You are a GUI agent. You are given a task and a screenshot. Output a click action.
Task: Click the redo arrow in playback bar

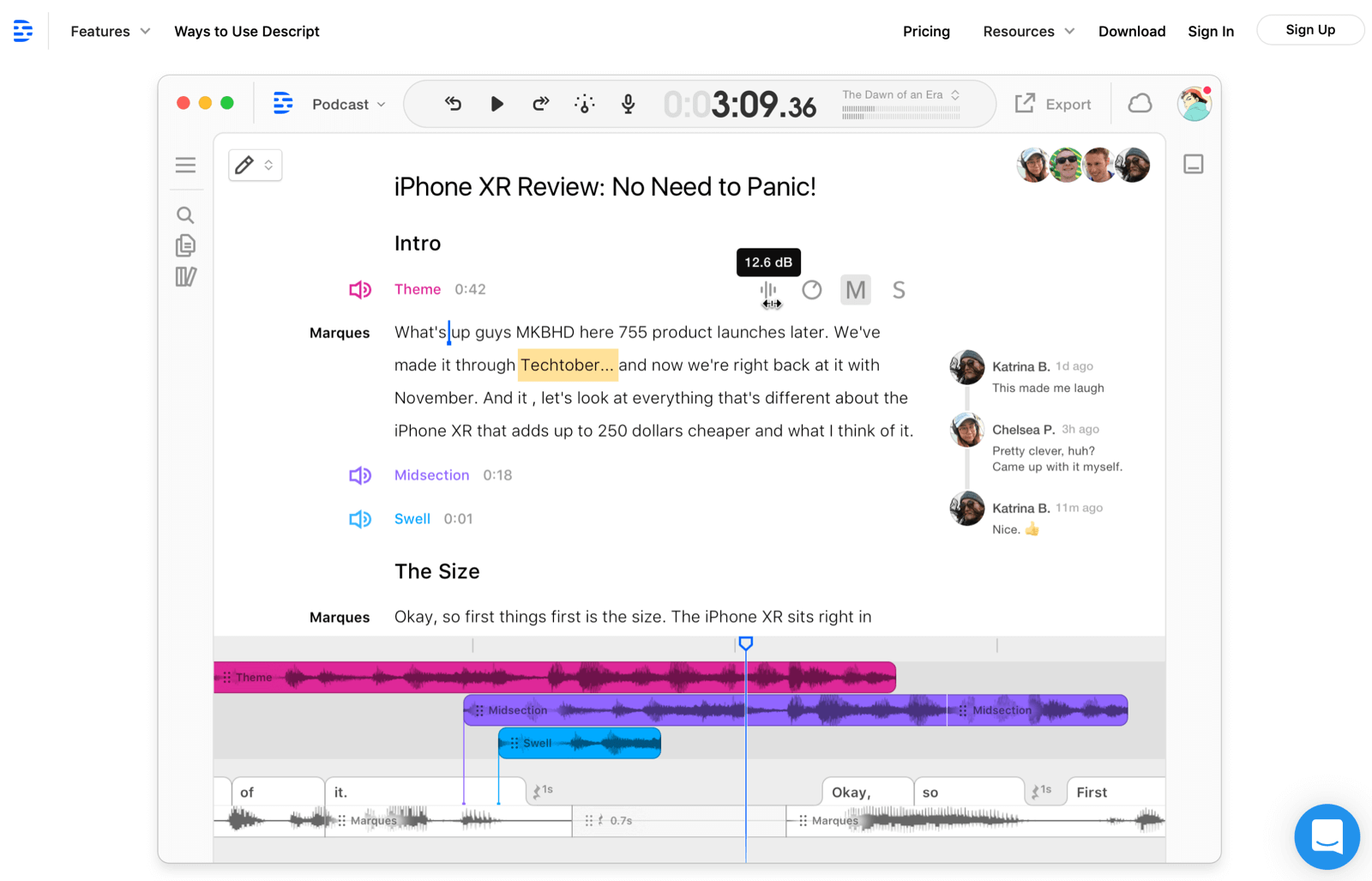(540, 104)
